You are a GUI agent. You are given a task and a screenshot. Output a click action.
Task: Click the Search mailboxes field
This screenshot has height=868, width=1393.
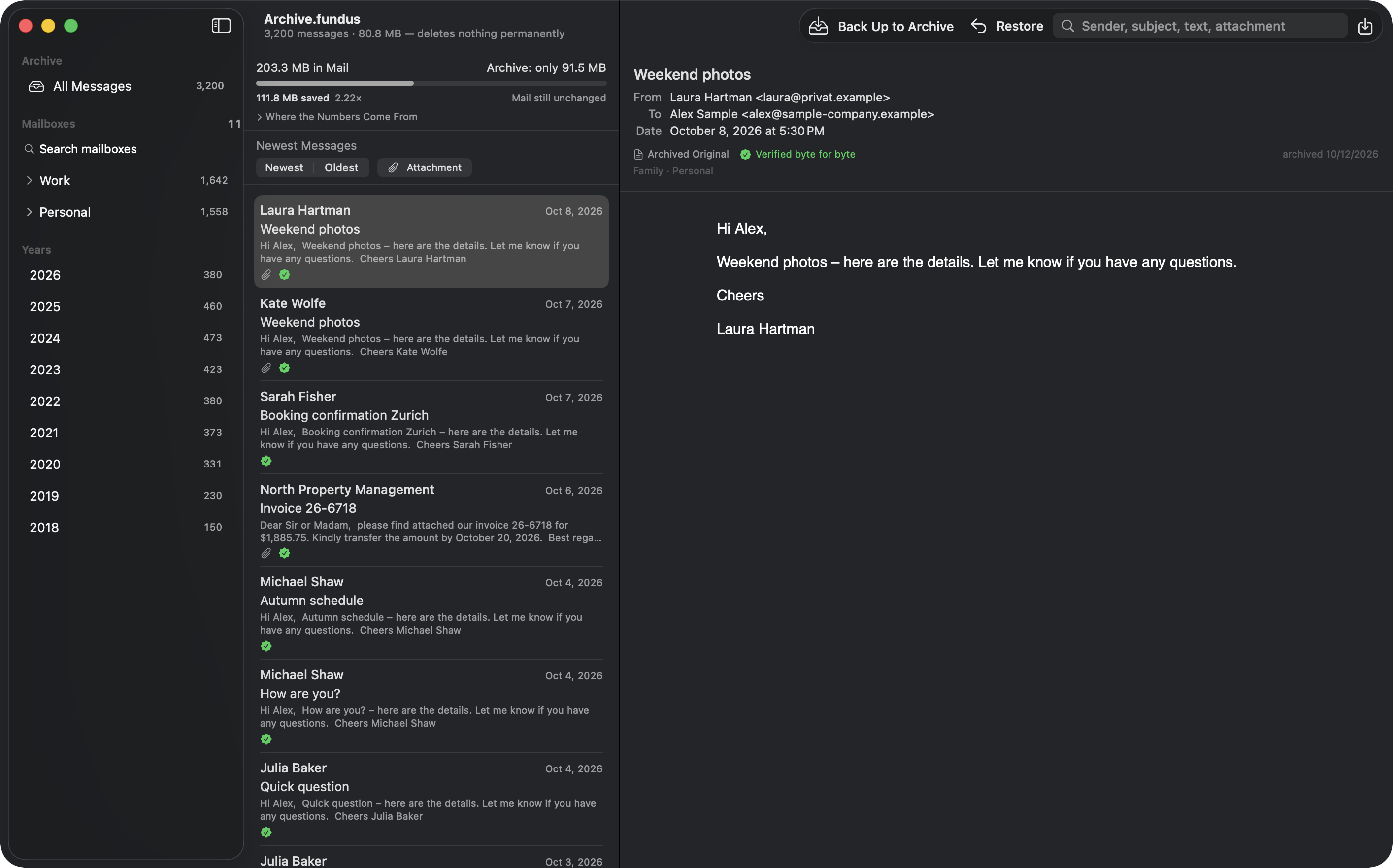[x=126, y=149]
